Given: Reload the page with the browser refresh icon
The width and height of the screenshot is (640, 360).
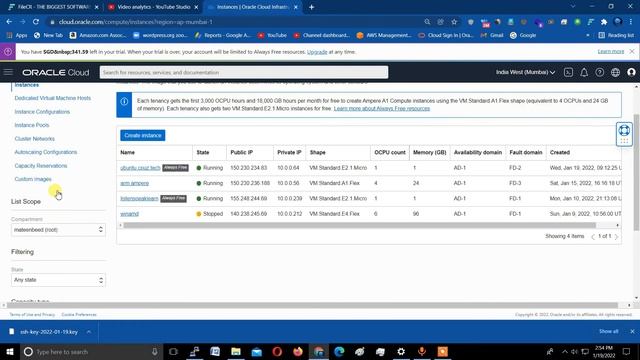Looking at the screenshot, I should (x=36, y=22).
